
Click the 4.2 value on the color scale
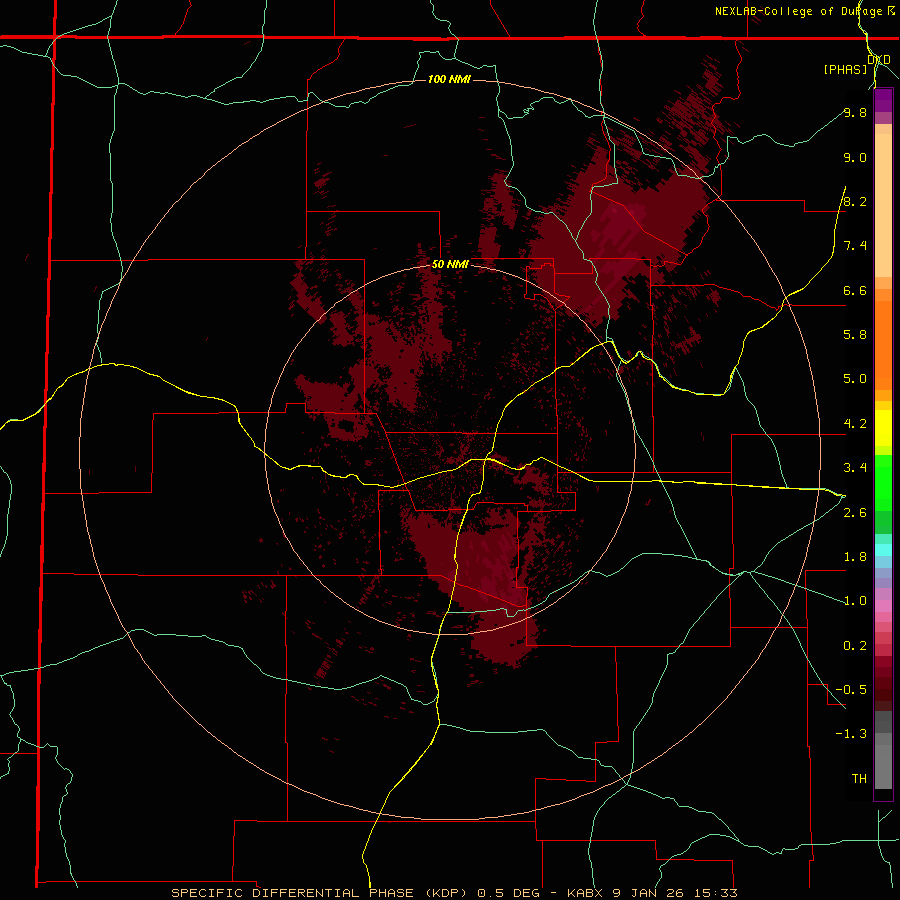[x=855, y=424]
